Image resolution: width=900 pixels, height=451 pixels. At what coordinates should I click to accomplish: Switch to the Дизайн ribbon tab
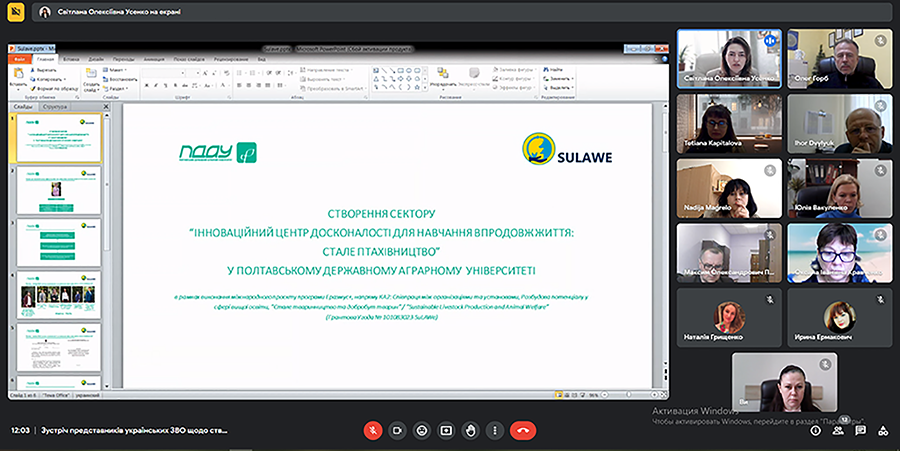pyautogui.click(x=96, y=59)
